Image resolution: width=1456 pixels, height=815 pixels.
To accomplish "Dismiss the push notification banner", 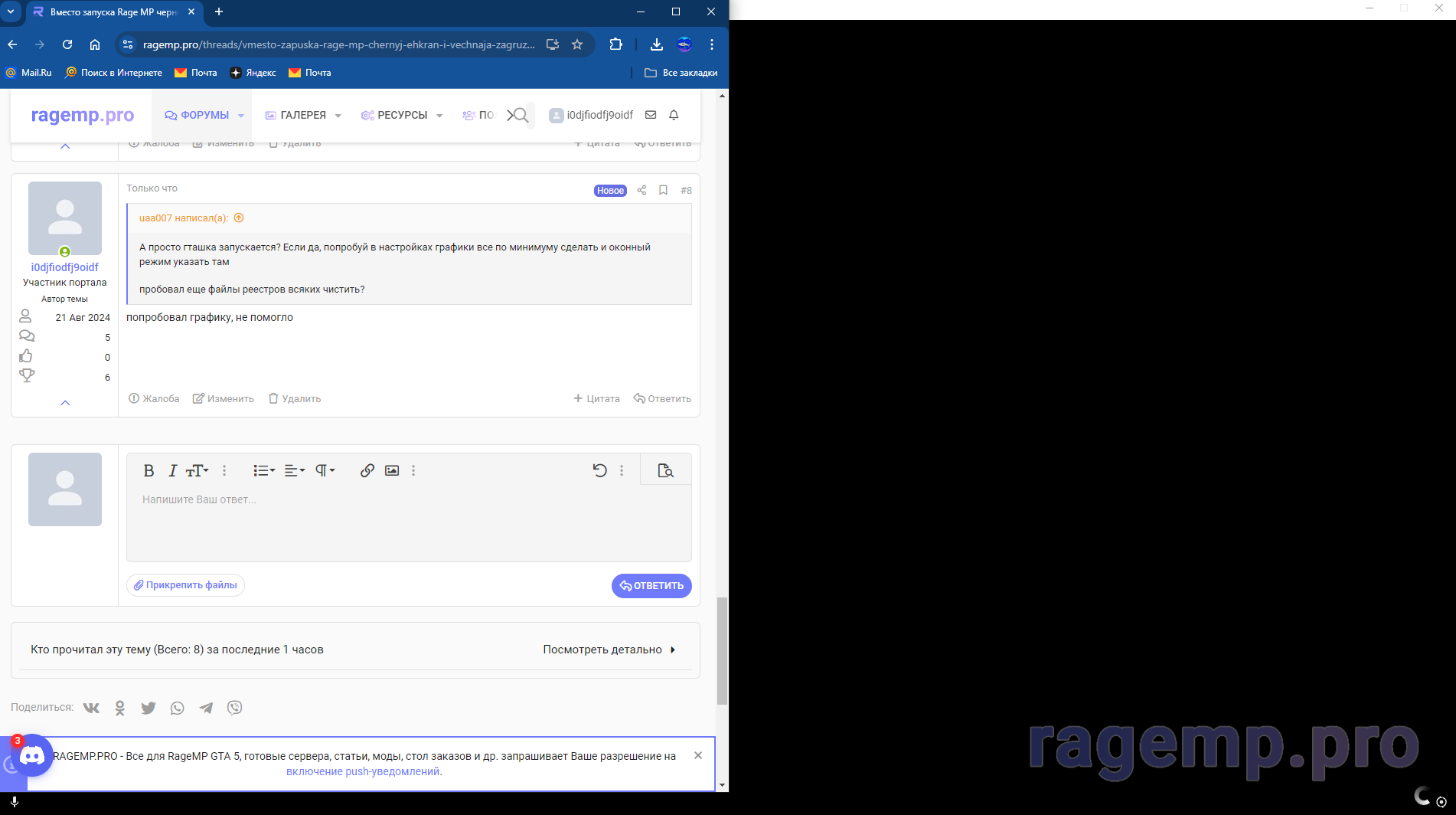I will (698, 755).
